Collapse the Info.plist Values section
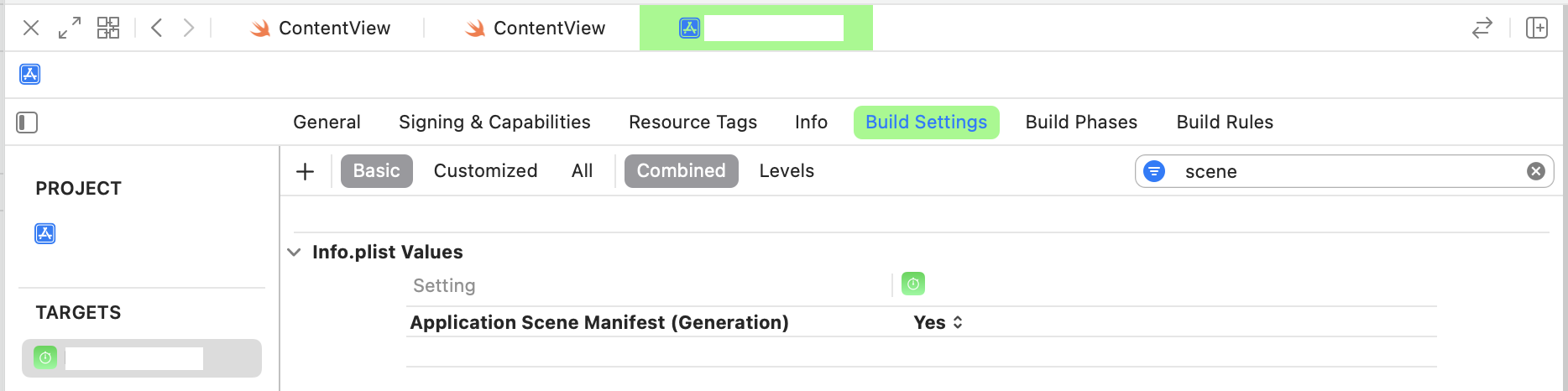The height and width of the screenshot is (391, 1568). point(294,253)
